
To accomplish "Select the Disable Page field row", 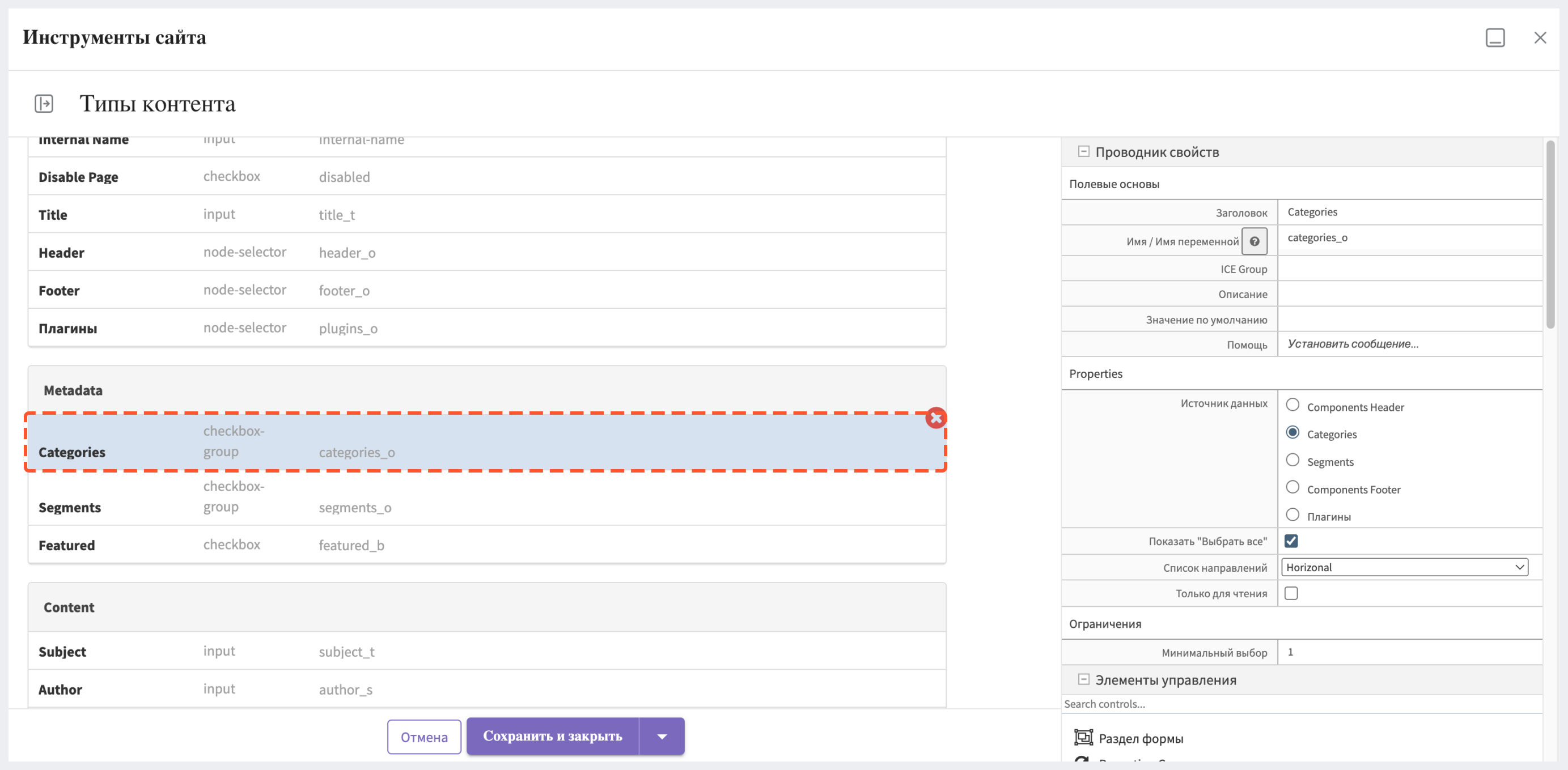I will coord(486,176).
